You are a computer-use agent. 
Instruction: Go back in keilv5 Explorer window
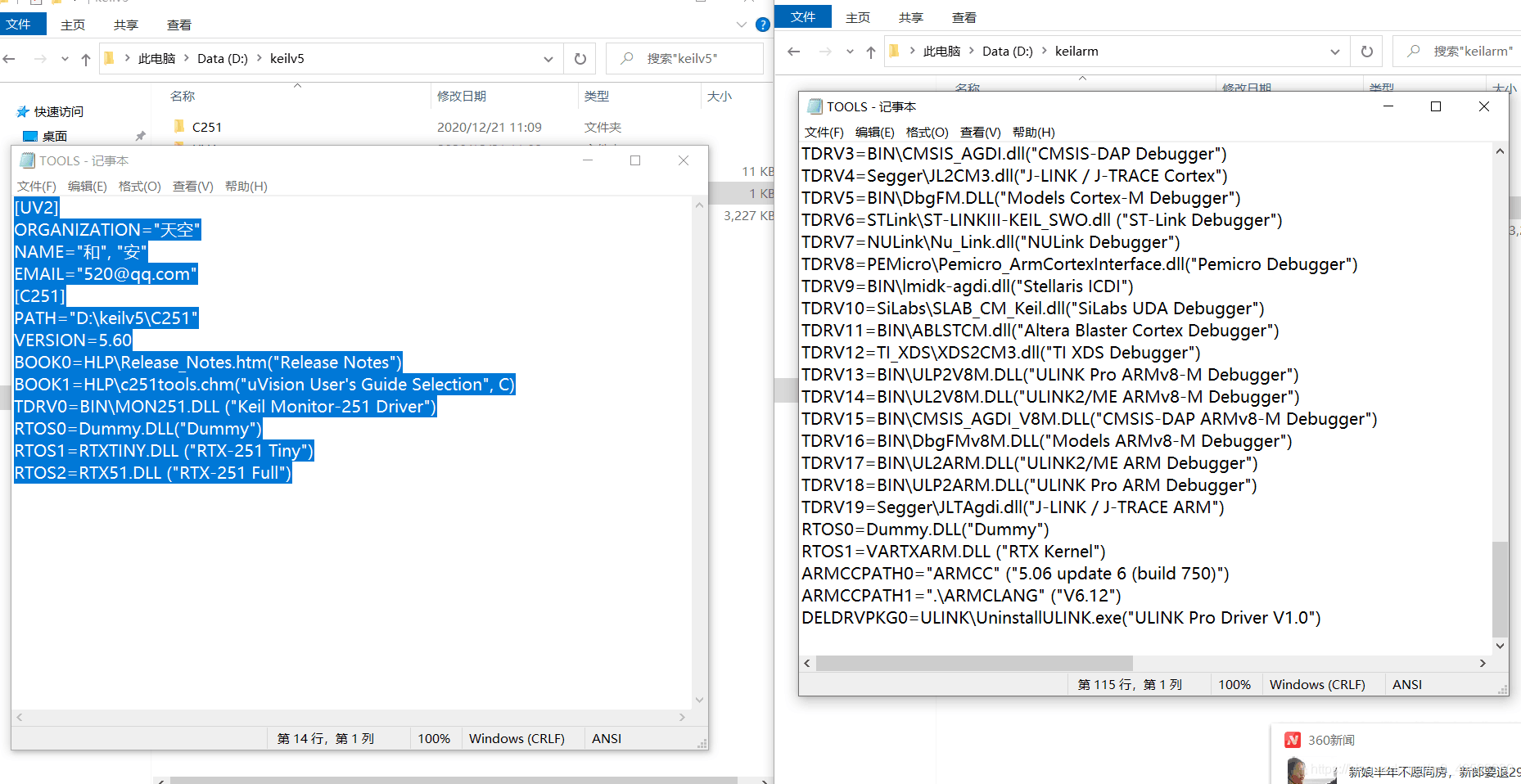[x=9, y=59]
